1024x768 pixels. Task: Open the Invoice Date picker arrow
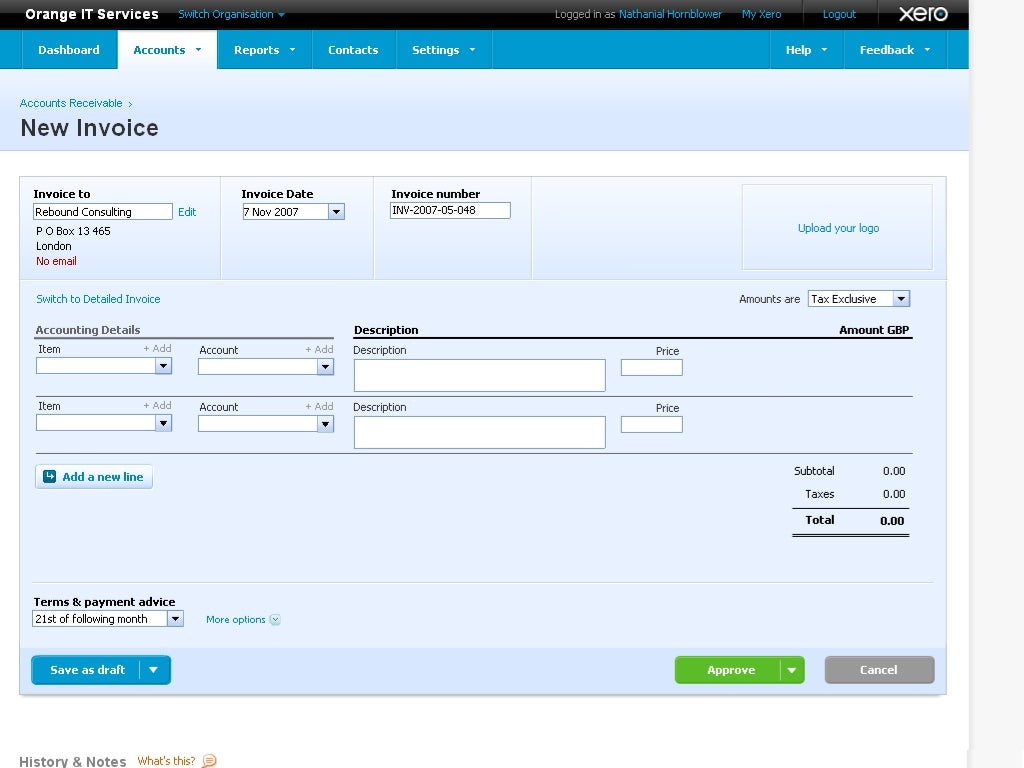coord(336,212)
